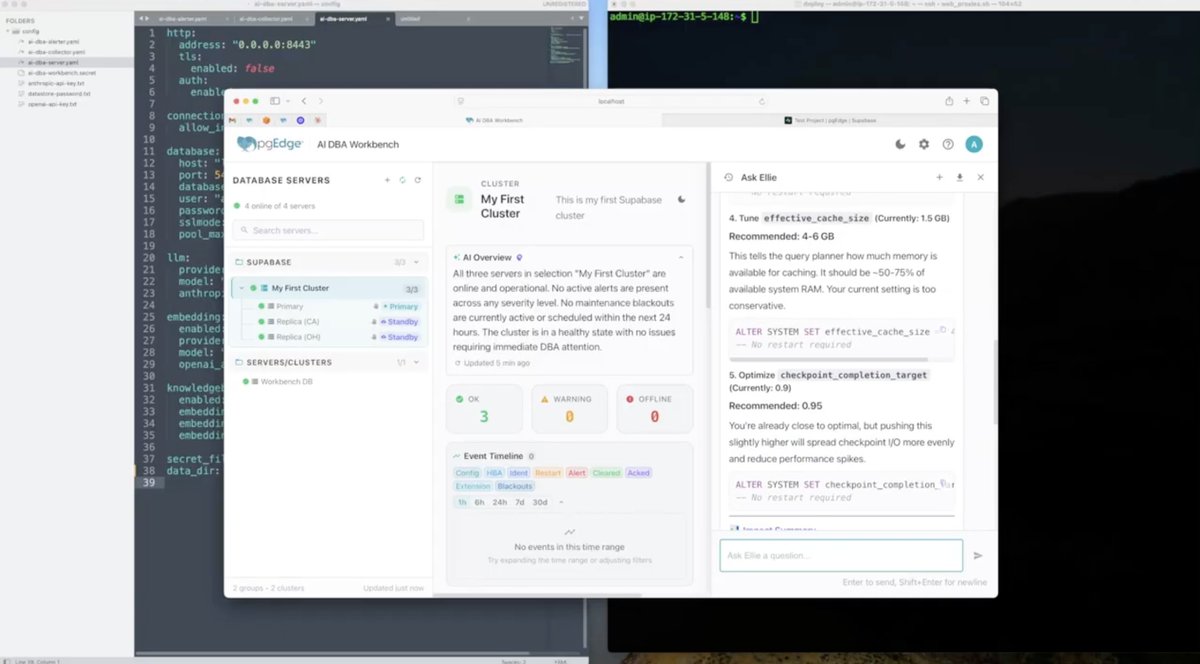The height and width of the screenshot is (664, 1200).
Task: Open a new Safari tab
Action: (x=966, y=101)
